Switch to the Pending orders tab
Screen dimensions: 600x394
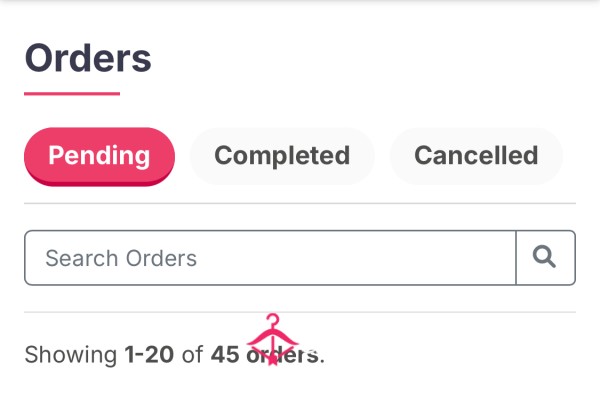point(99,156)
